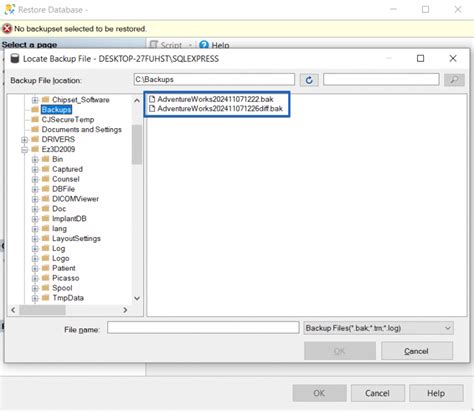Collapse the Ez3D2009 tree node

tap(24, 150)
